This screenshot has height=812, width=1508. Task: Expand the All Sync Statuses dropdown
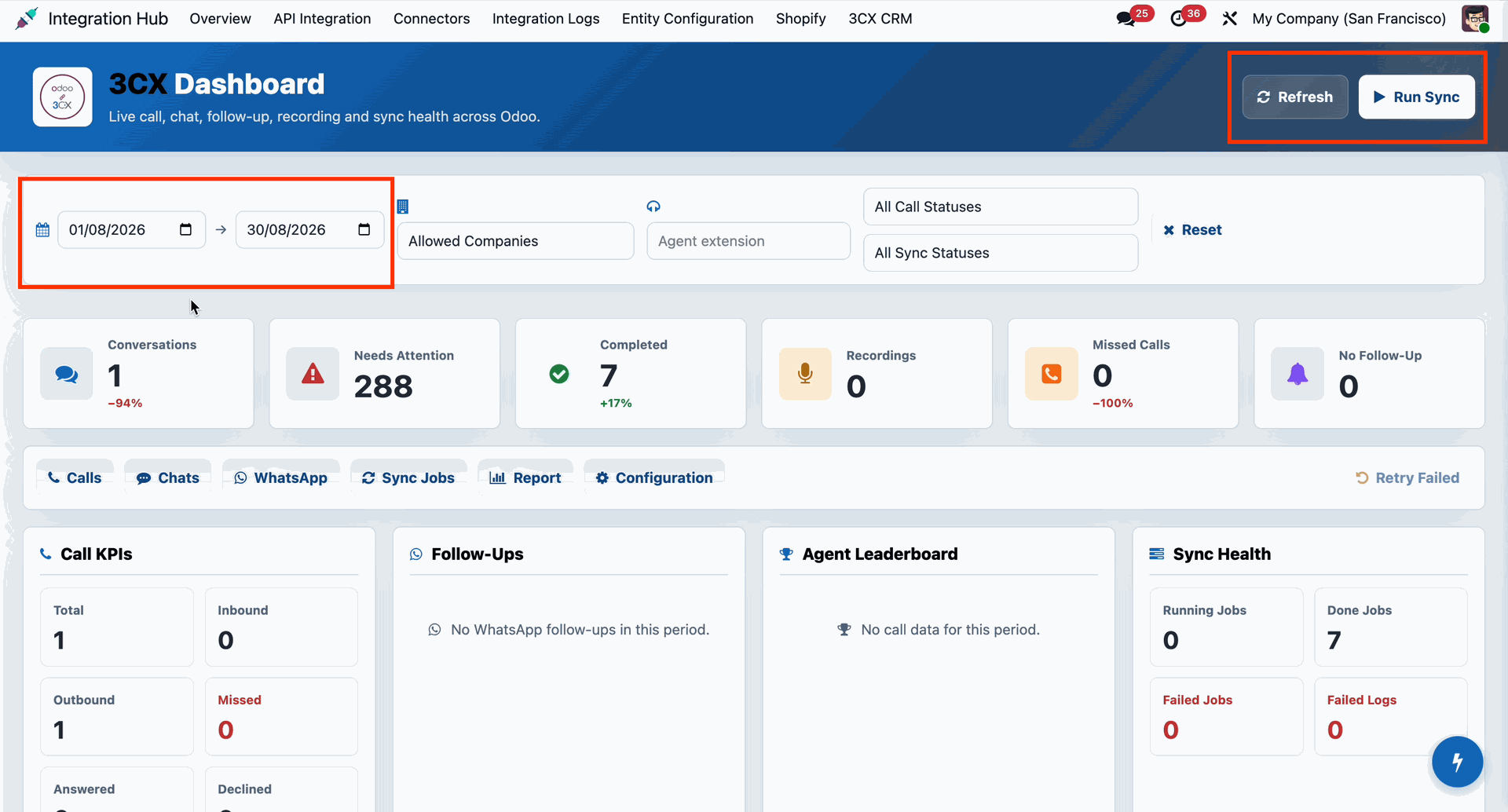coord(1001,253)
